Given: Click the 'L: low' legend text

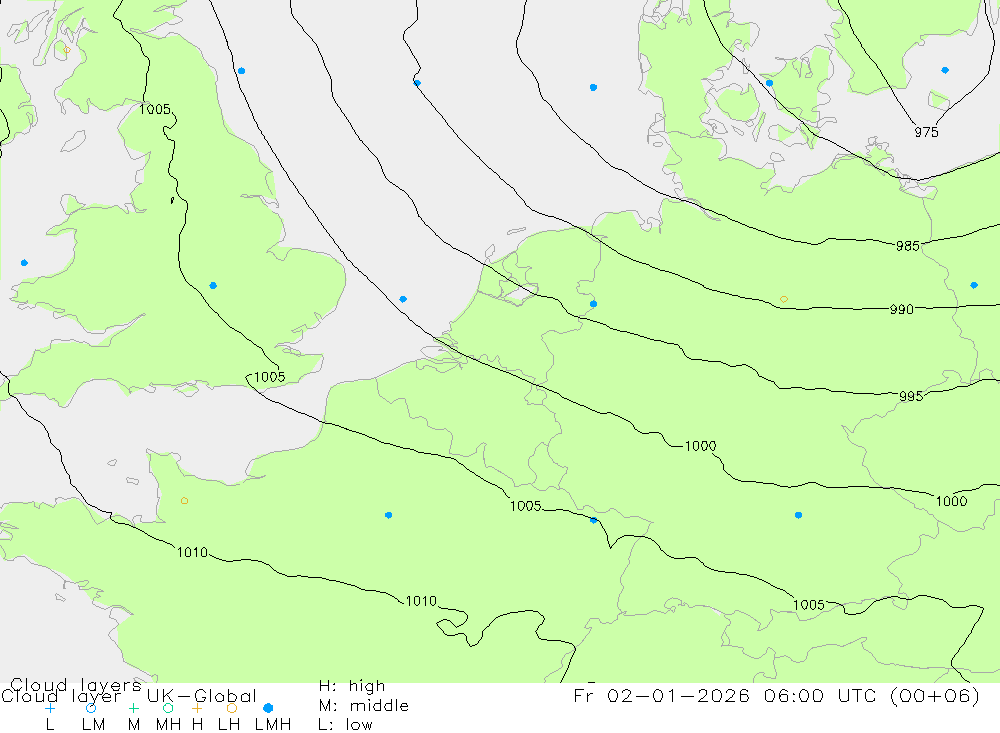Looking at the screenshot, I should tap(345, 725).
